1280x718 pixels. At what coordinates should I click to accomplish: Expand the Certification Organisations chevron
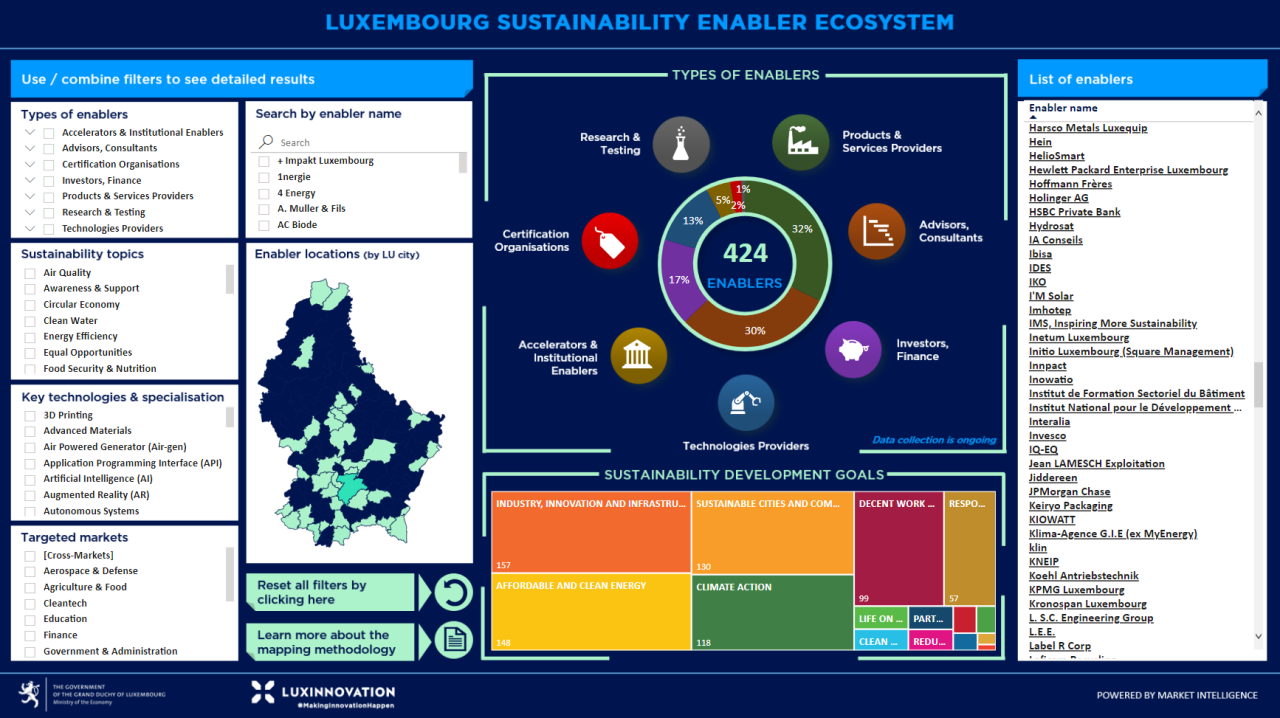tap(30, 164)
